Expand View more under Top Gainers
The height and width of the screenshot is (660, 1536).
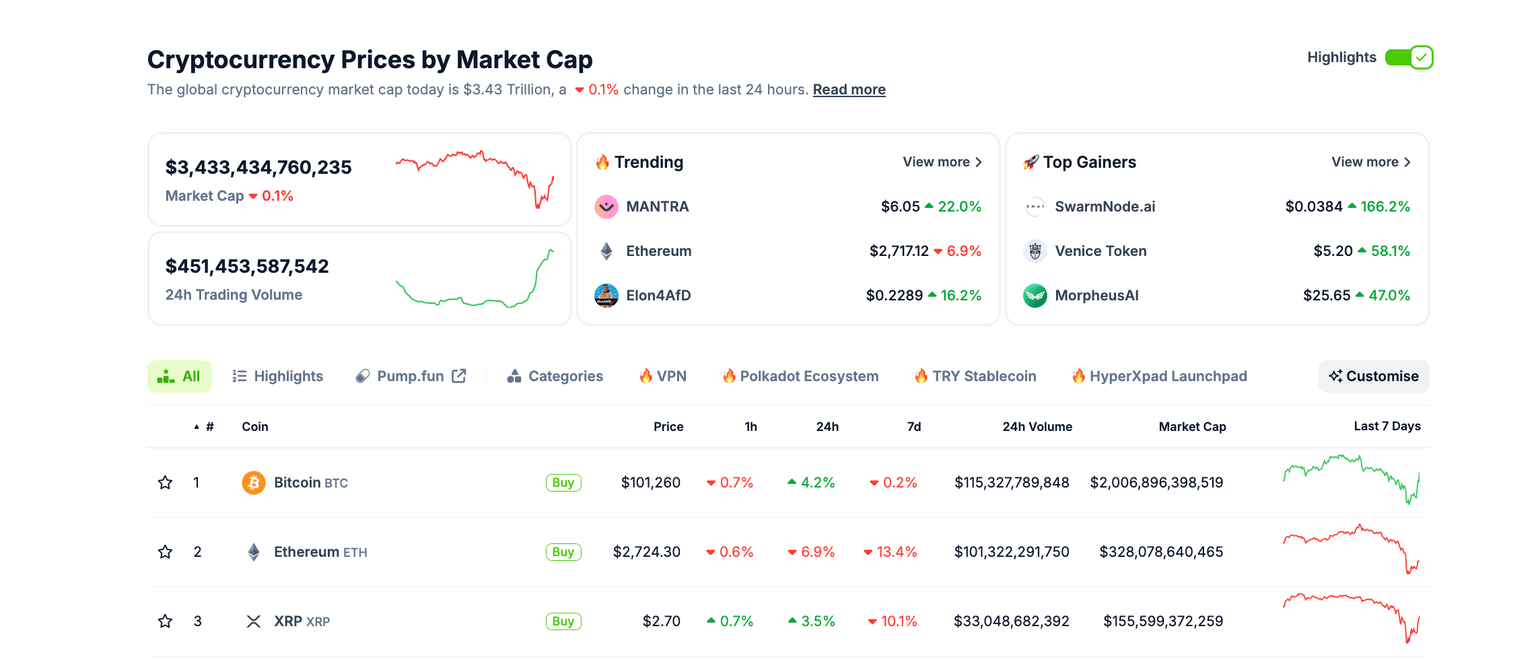pos(1370,161)
